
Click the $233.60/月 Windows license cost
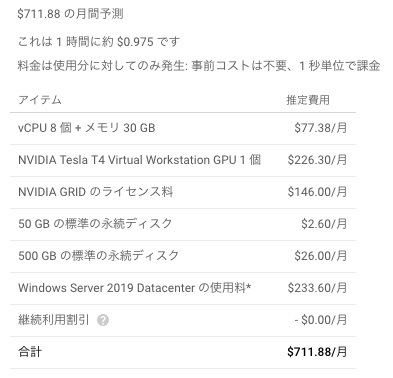[x=317, y=288]
